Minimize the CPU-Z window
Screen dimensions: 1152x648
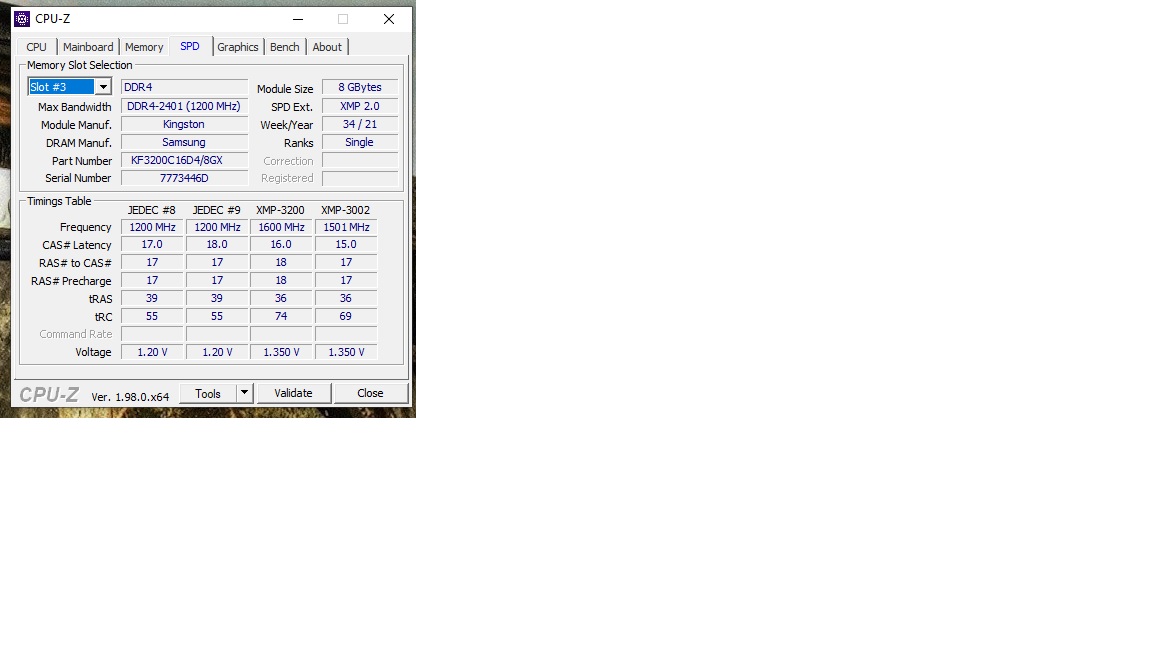tap(298, 19)
